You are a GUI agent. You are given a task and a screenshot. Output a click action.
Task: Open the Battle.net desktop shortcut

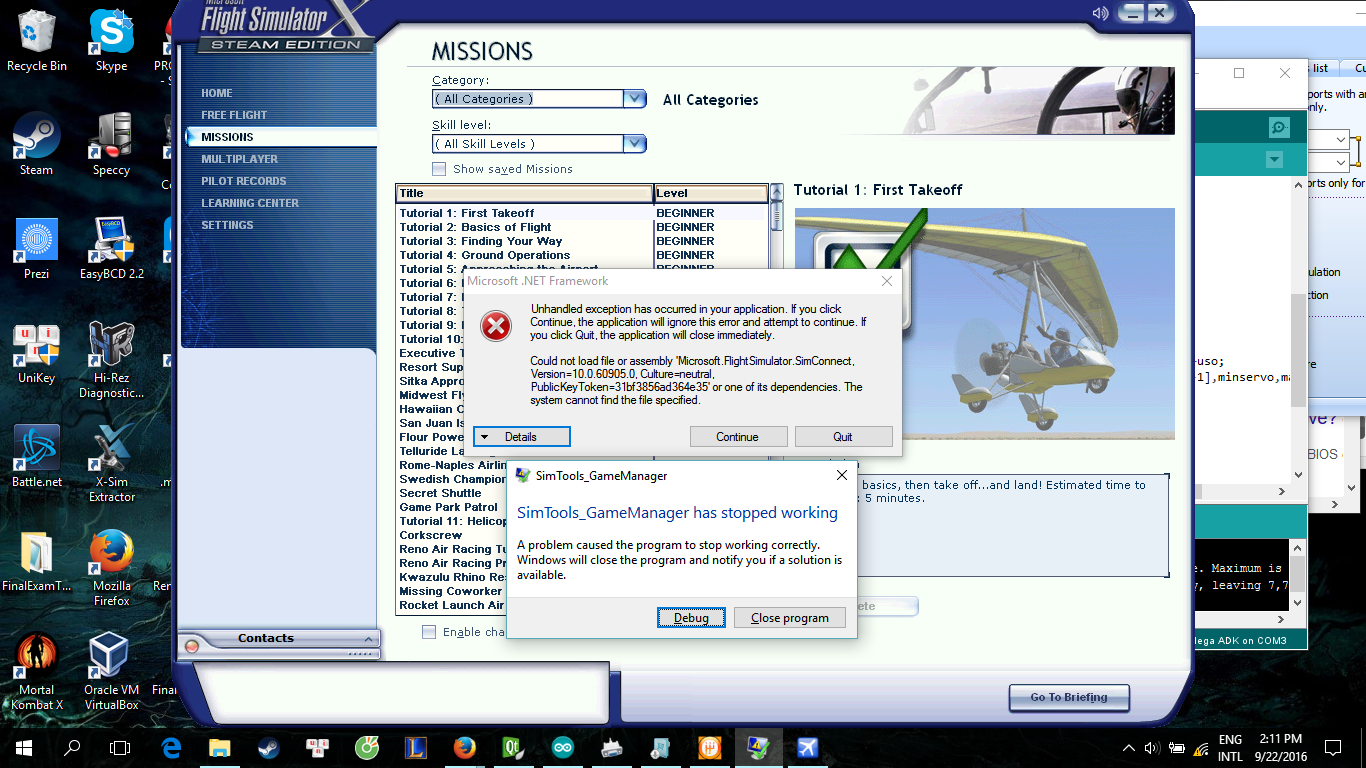(x=37, y=457)
